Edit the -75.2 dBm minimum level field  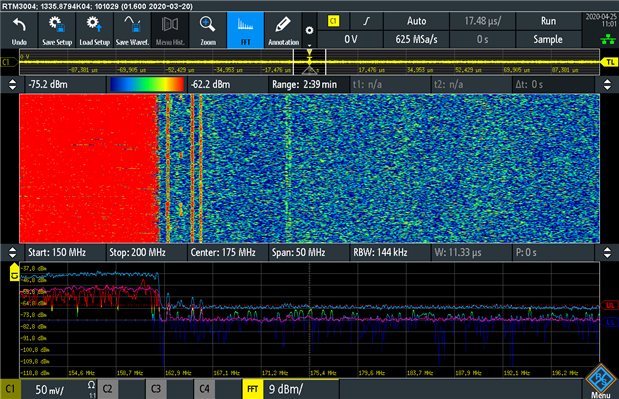(65, 84)
